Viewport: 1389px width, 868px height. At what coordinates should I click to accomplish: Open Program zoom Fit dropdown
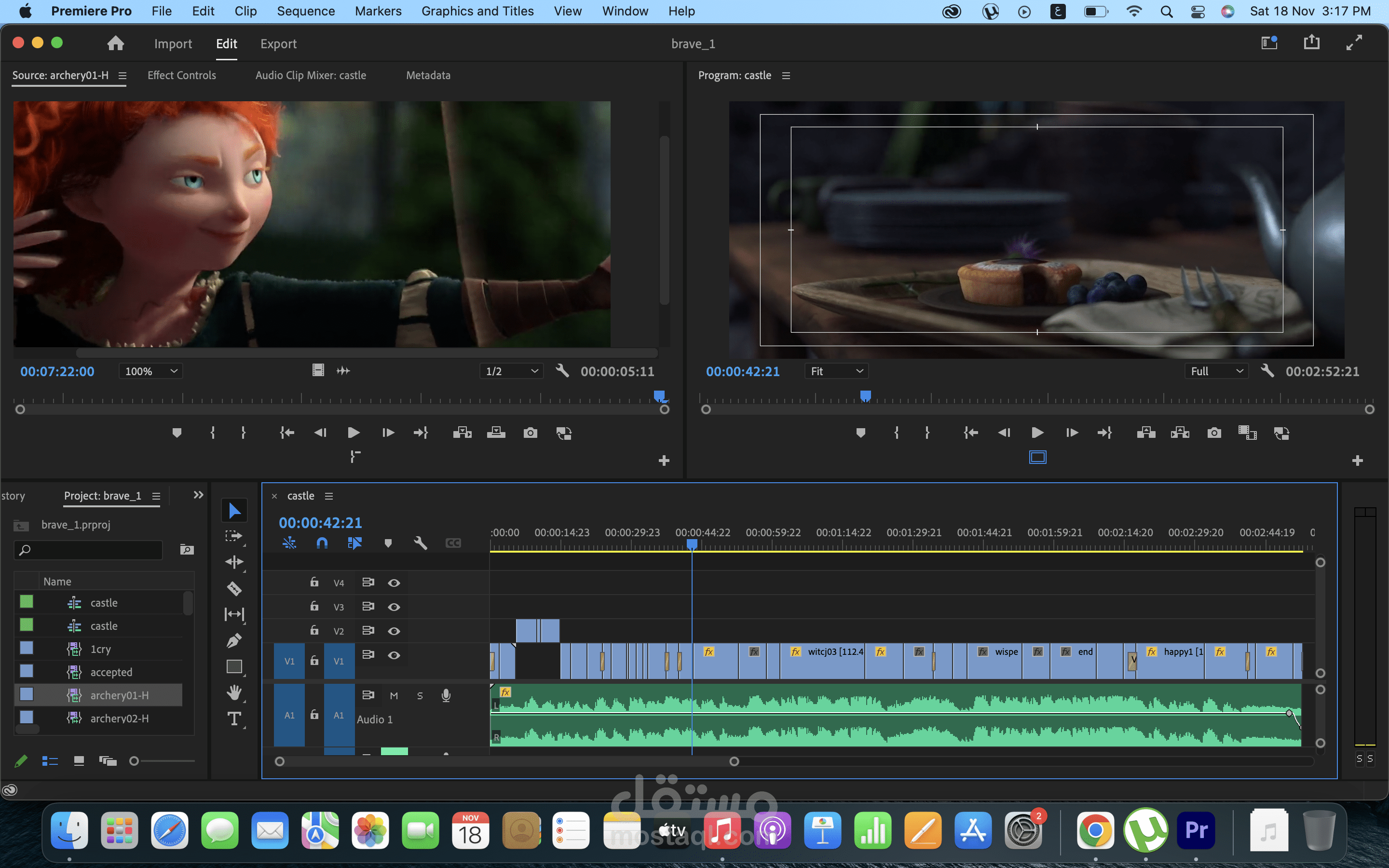point(836,371)
